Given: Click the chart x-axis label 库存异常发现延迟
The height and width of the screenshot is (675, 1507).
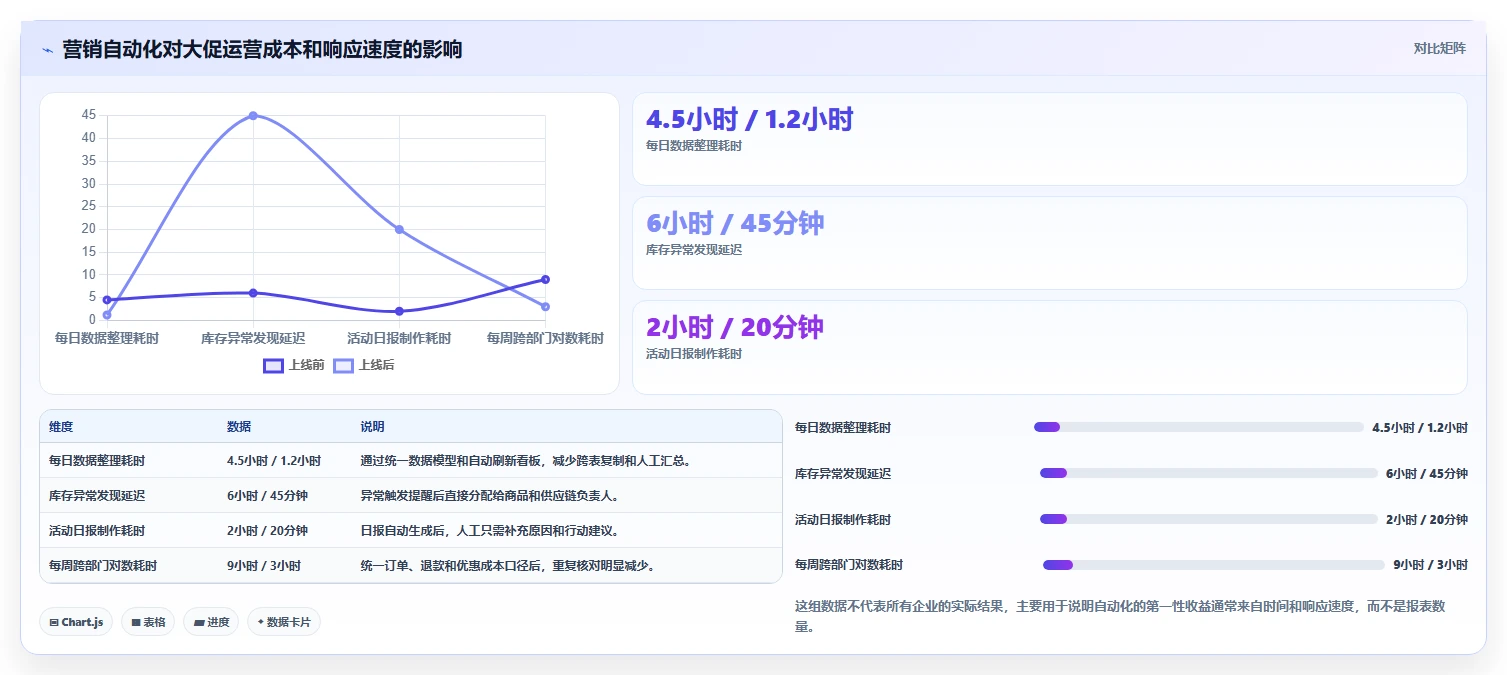Looking at the screenshot, I should pyautogui.click(x=253, y=339).
